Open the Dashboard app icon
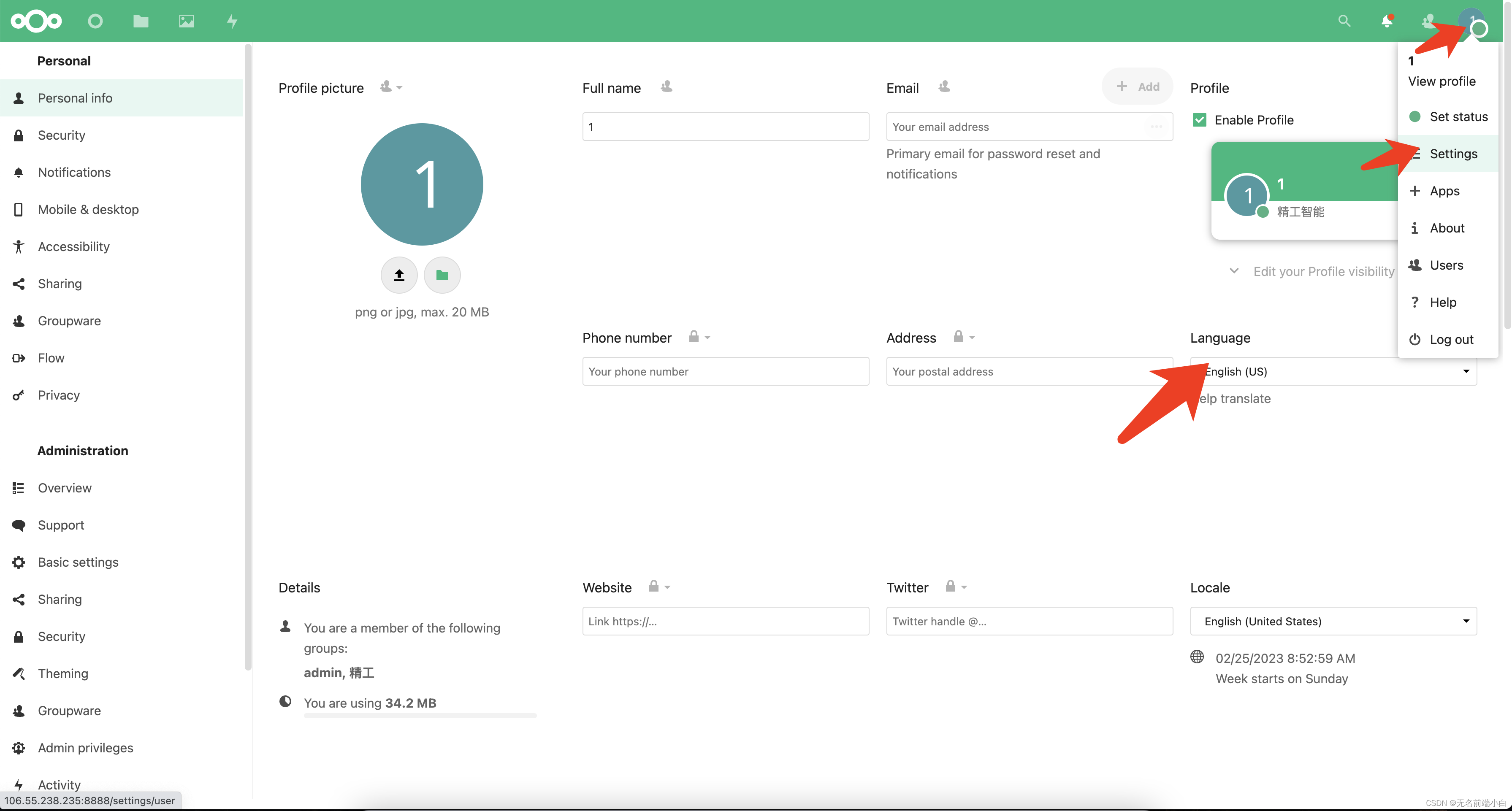The height and width of the screenshot is (811, 1512). [95, 21]
